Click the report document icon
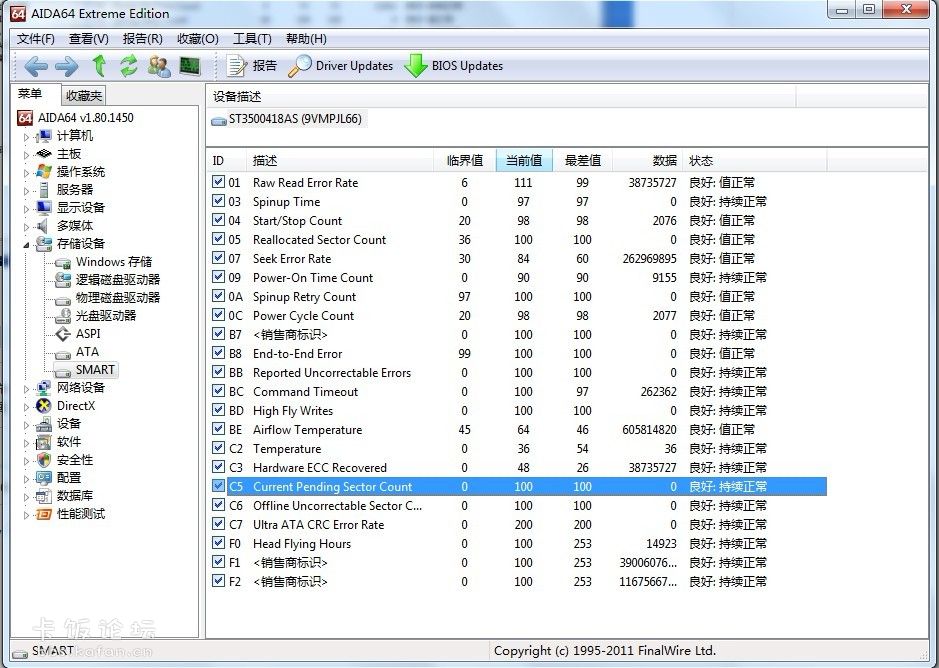The image size is (939, 668). pyautogui.click(x=237, y=66)
